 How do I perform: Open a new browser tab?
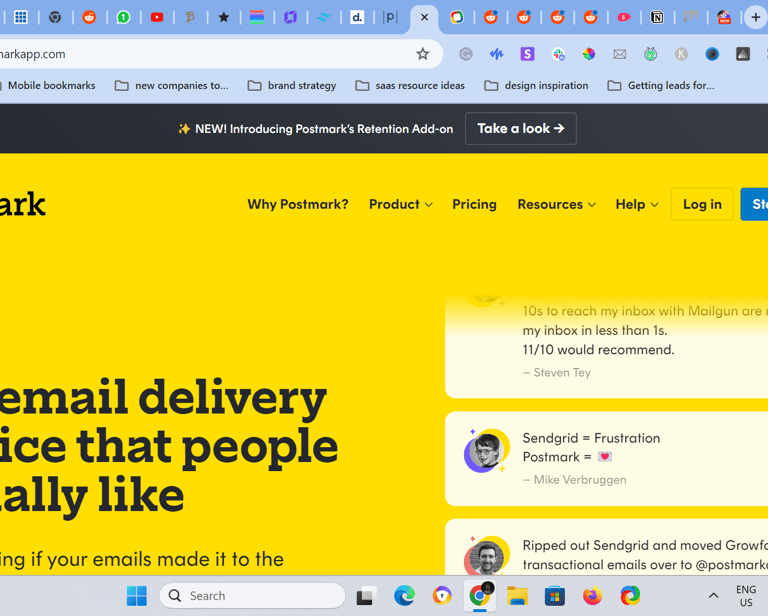tap(755, 18)
